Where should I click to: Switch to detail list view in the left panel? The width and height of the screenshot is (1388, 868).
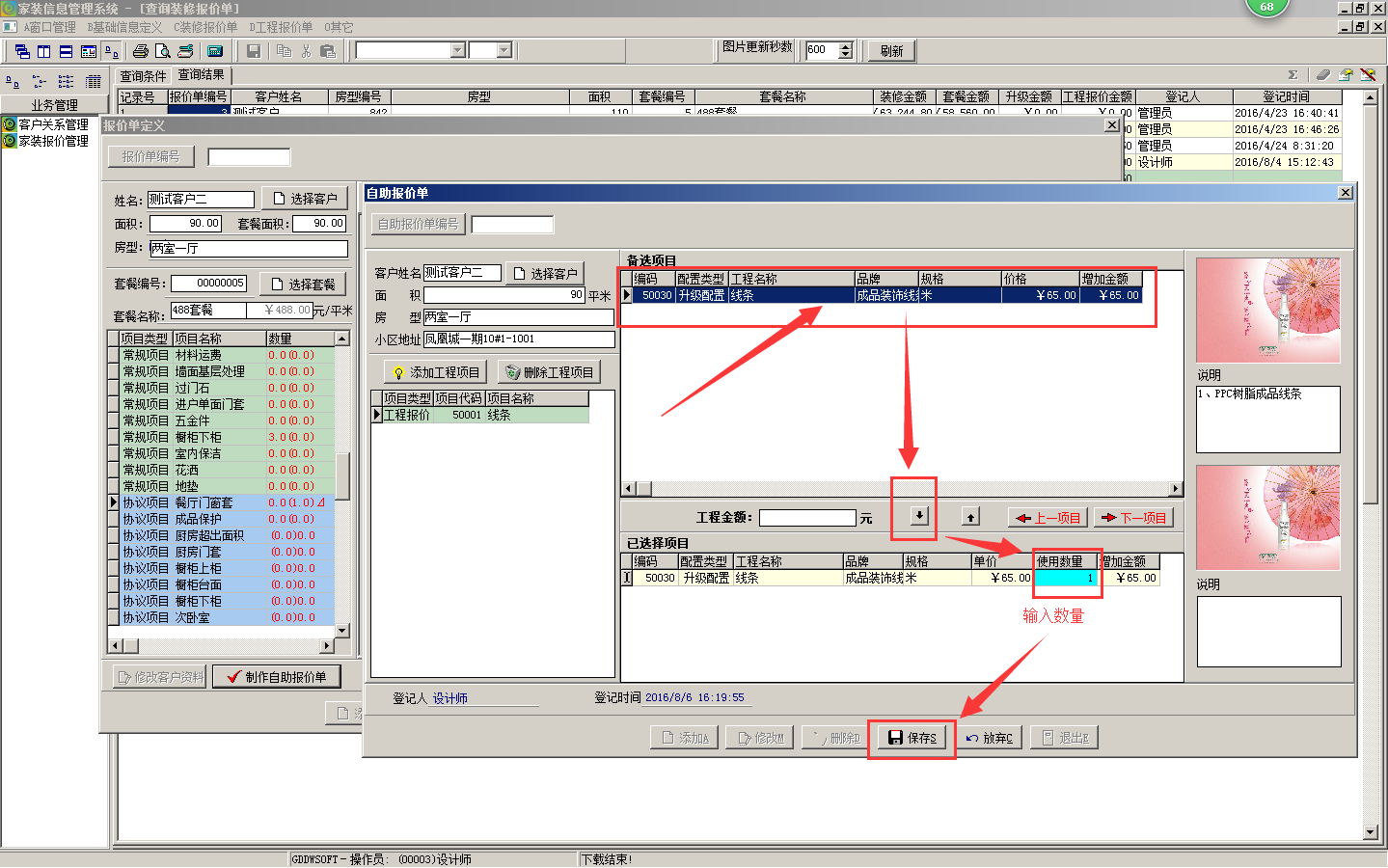click(x=94, y=82)
